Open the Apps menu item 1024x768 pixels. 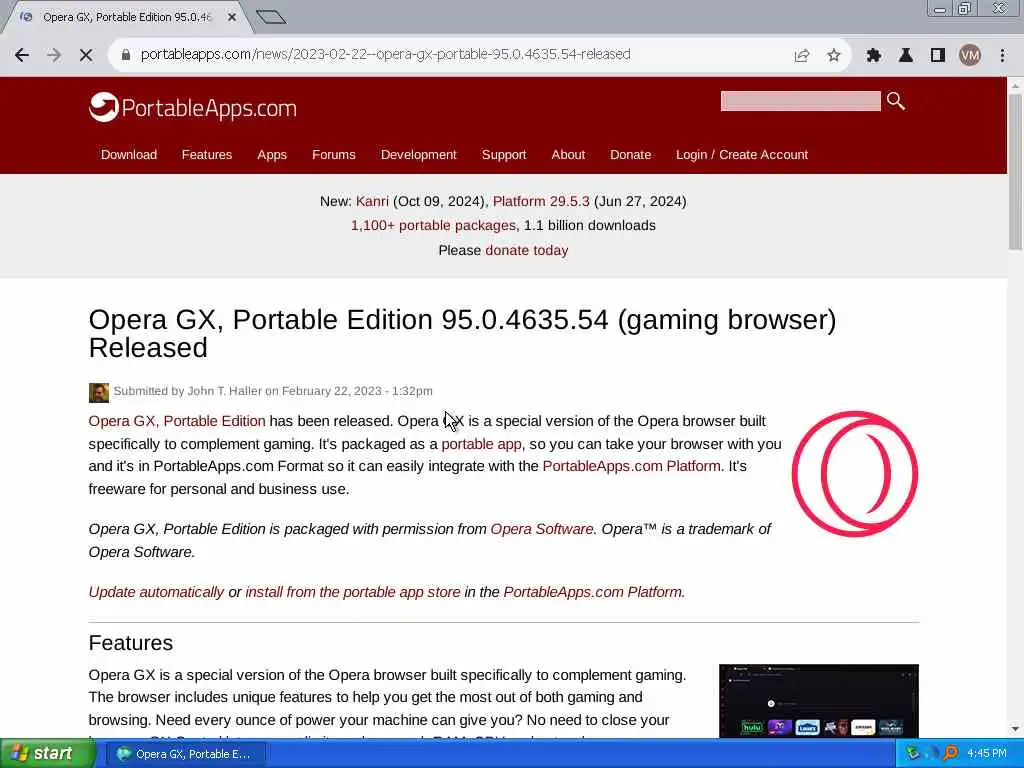pos(272,155)
